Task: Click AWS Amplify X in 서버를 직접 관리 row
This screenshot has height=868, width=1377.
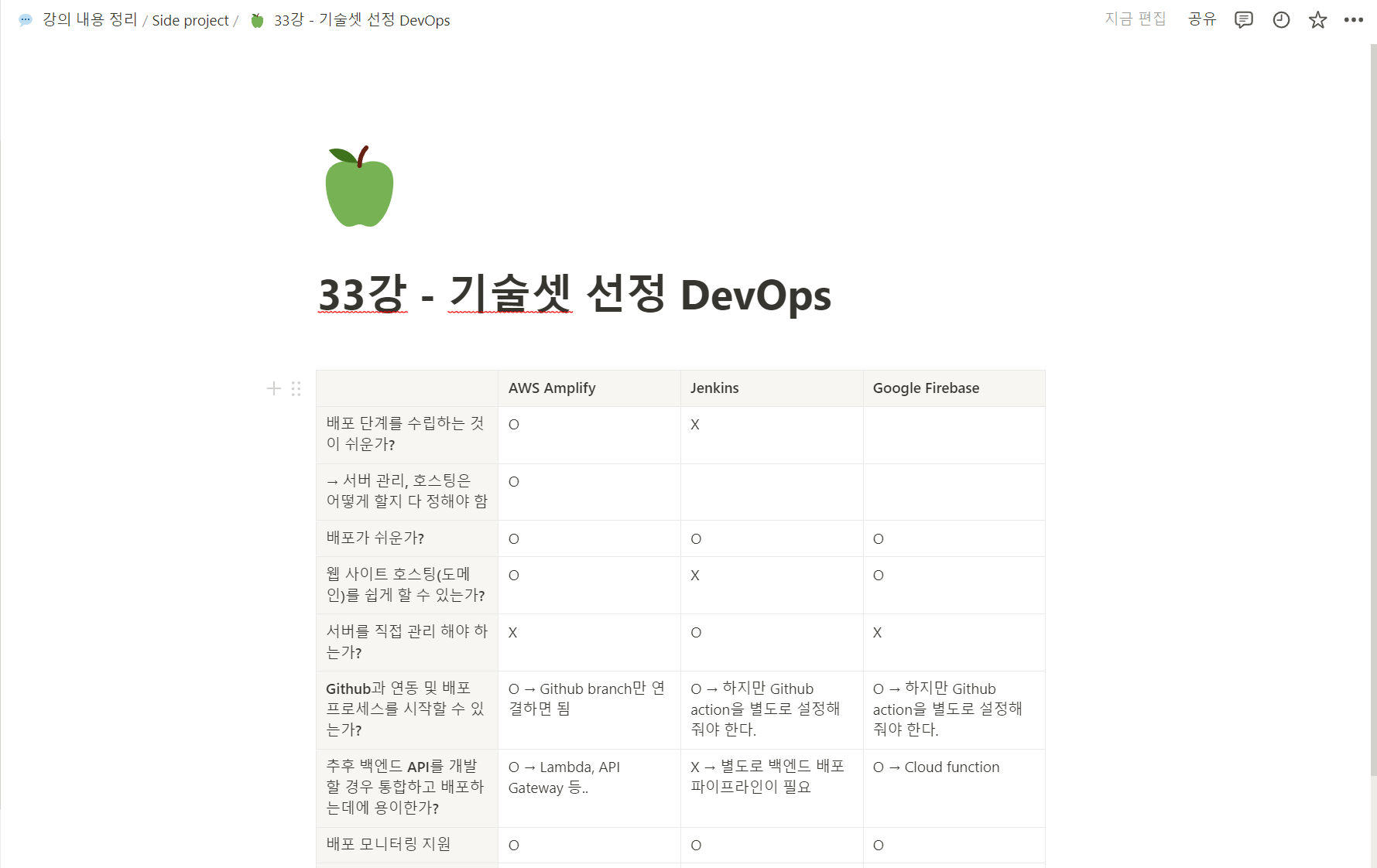Action: 589,642
